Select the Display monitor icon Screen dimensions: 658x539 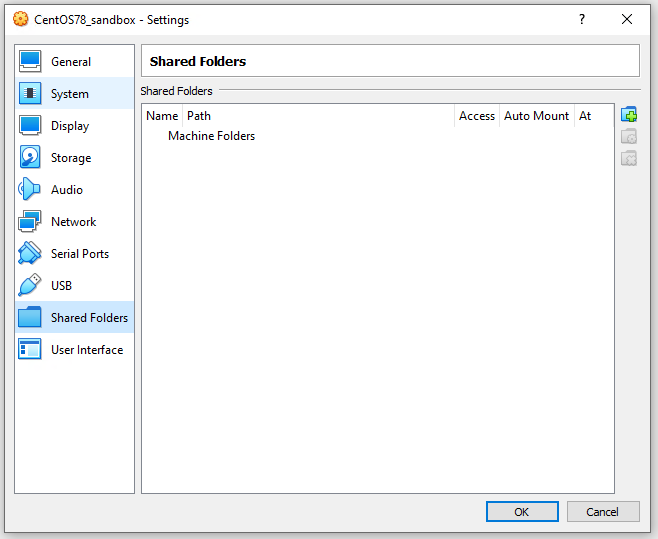(x=30, y=126)
